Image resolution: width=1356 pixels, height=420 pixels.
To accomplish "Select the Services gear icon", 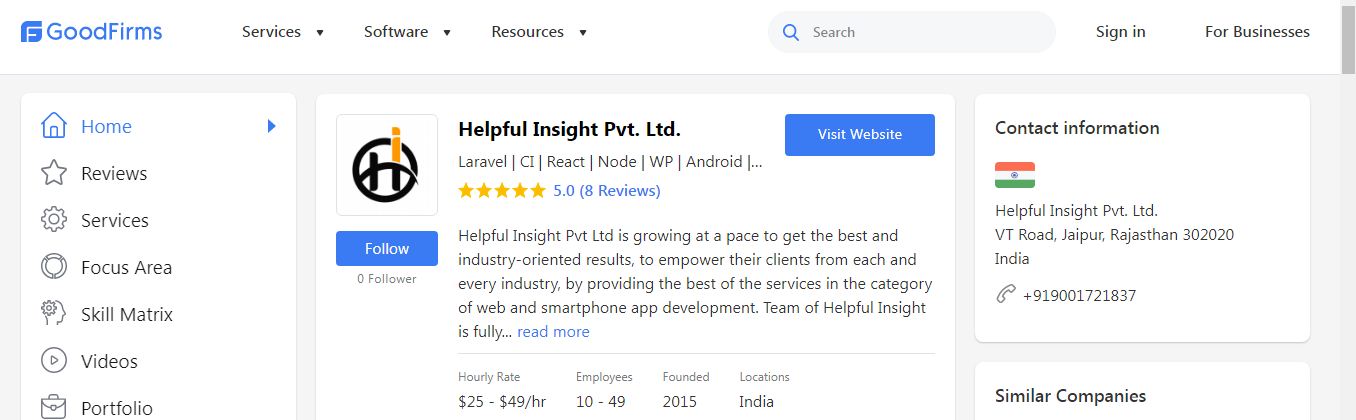I will click(x=54, y=221).
